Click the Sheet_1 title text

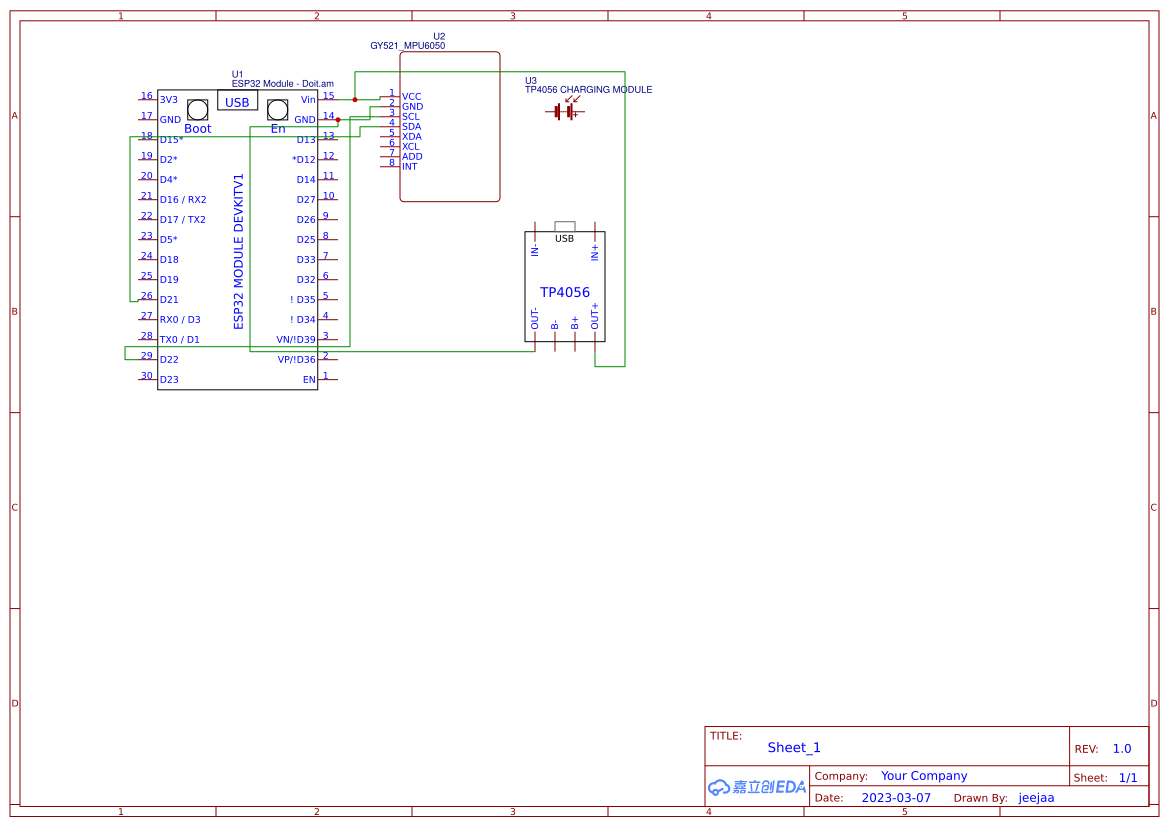(x=794, y=747)
